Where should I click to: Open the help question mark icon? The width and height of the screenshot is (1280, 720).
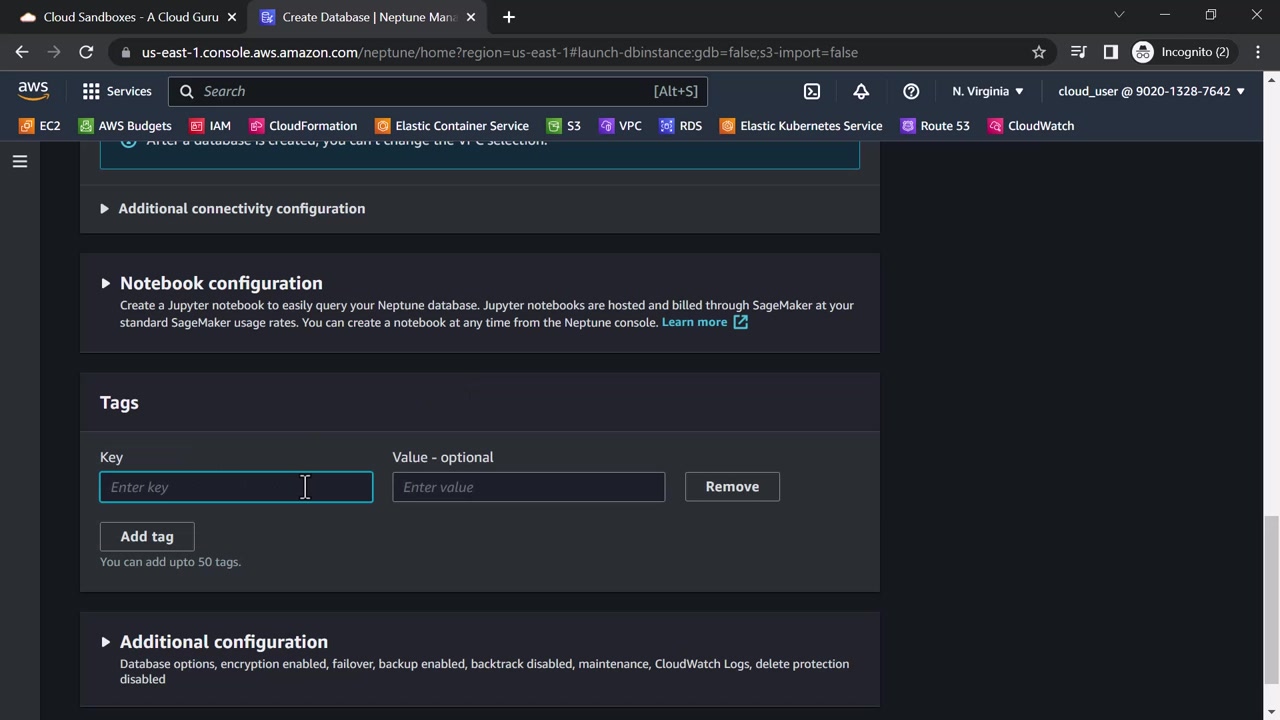[x=911, y=91]
